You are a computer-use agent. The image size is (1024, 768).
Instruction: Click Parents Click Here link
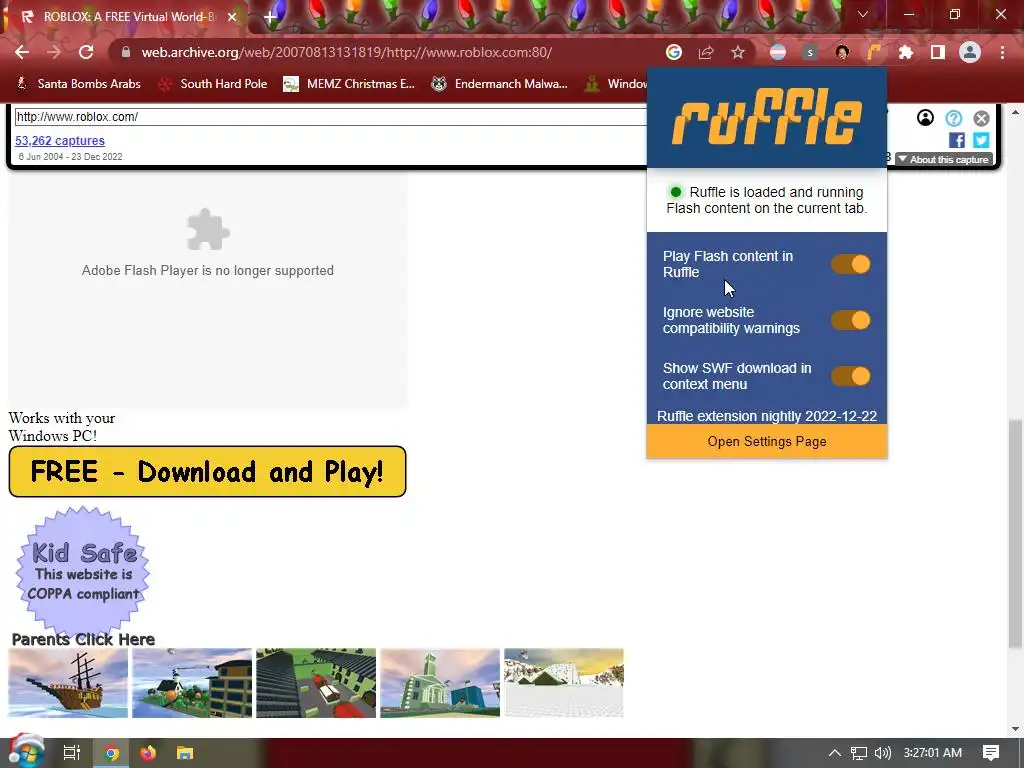click(83, 639)
